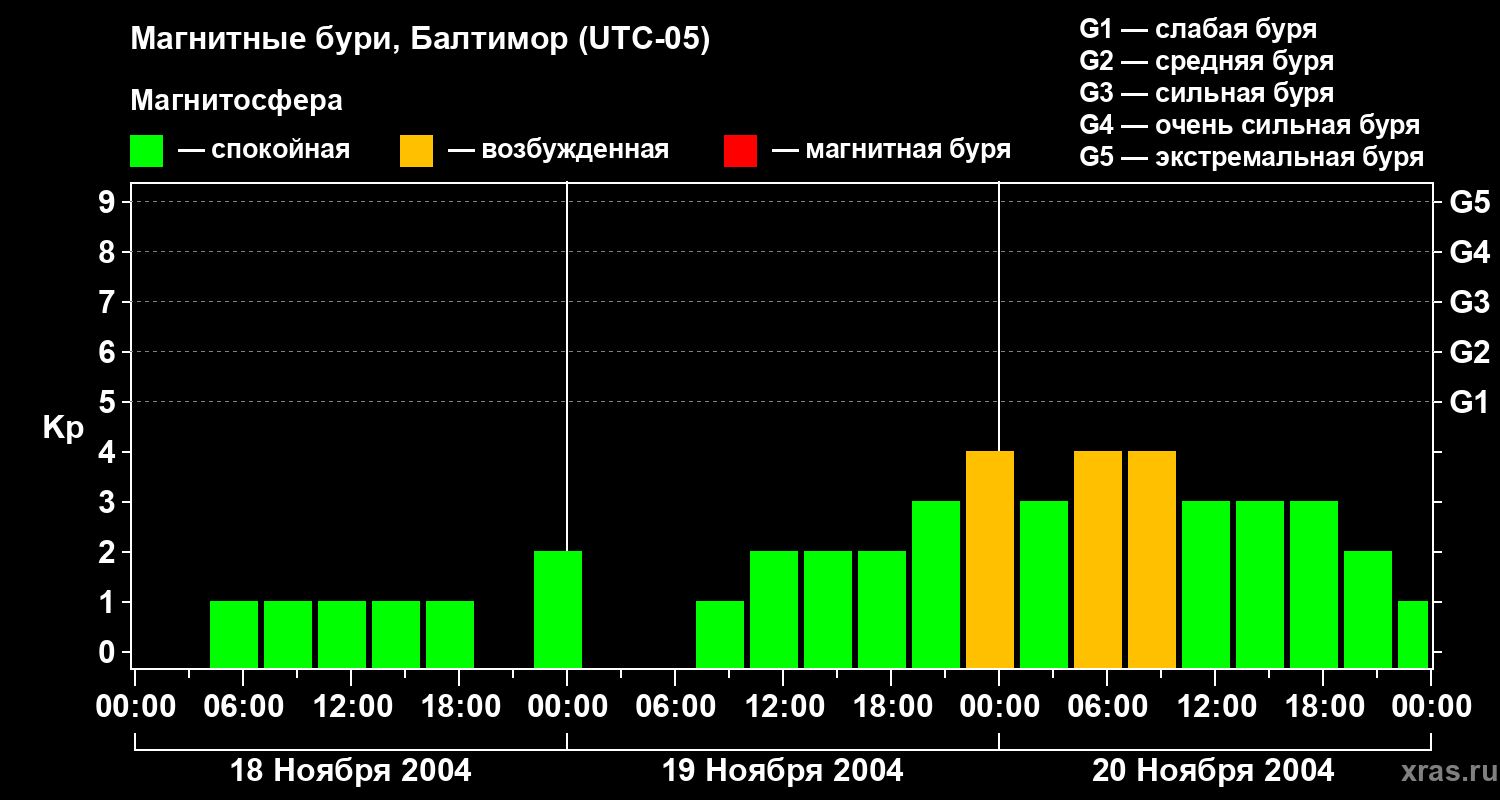Image resolution: width=1500 pixels, height=800 pixels.
Task: Click the 06:00 time label for 18 November
Action: pyautogui.click(x=243, y=707)
